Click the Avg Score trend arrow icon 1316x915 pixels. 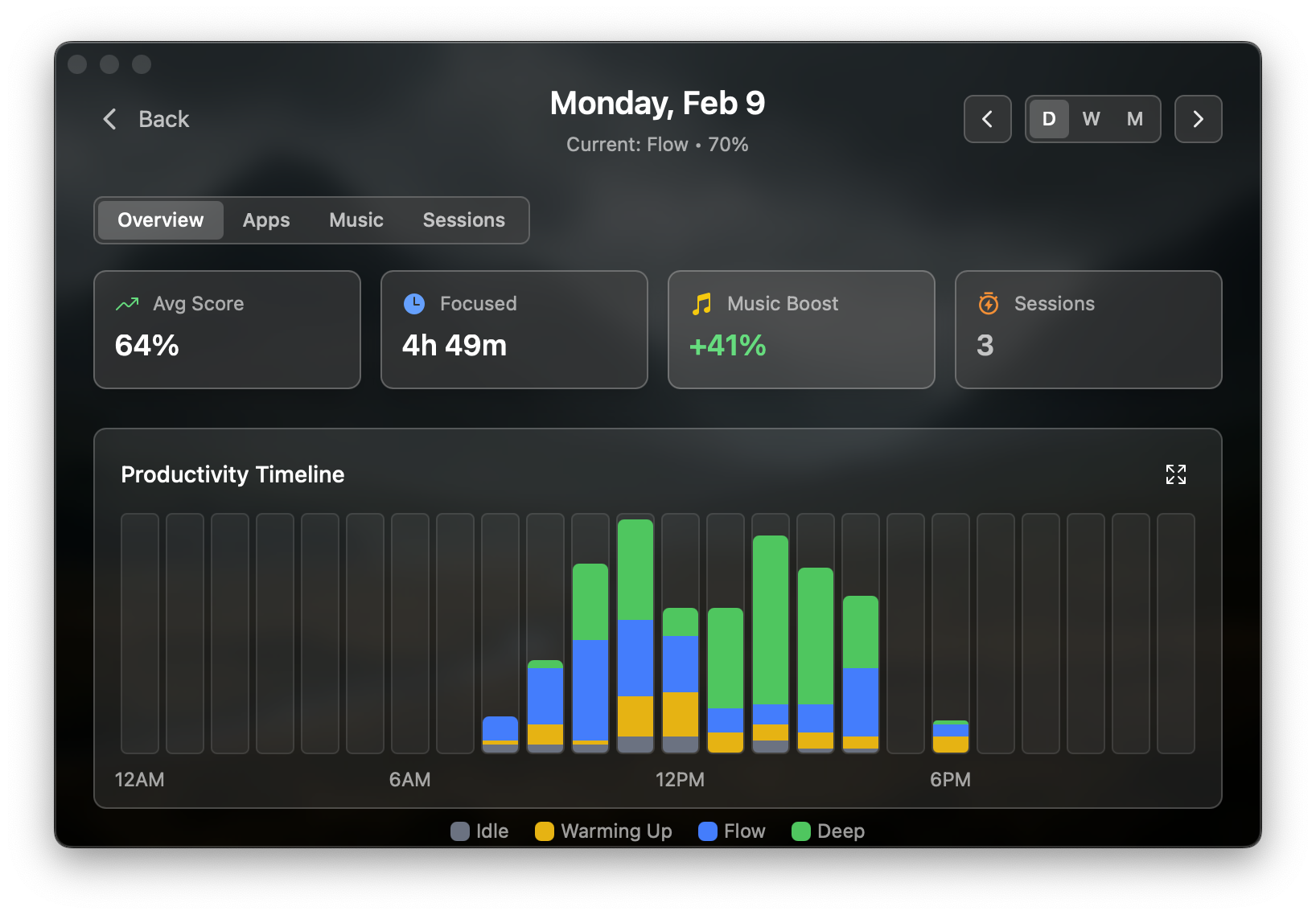(x=127, y=304)
